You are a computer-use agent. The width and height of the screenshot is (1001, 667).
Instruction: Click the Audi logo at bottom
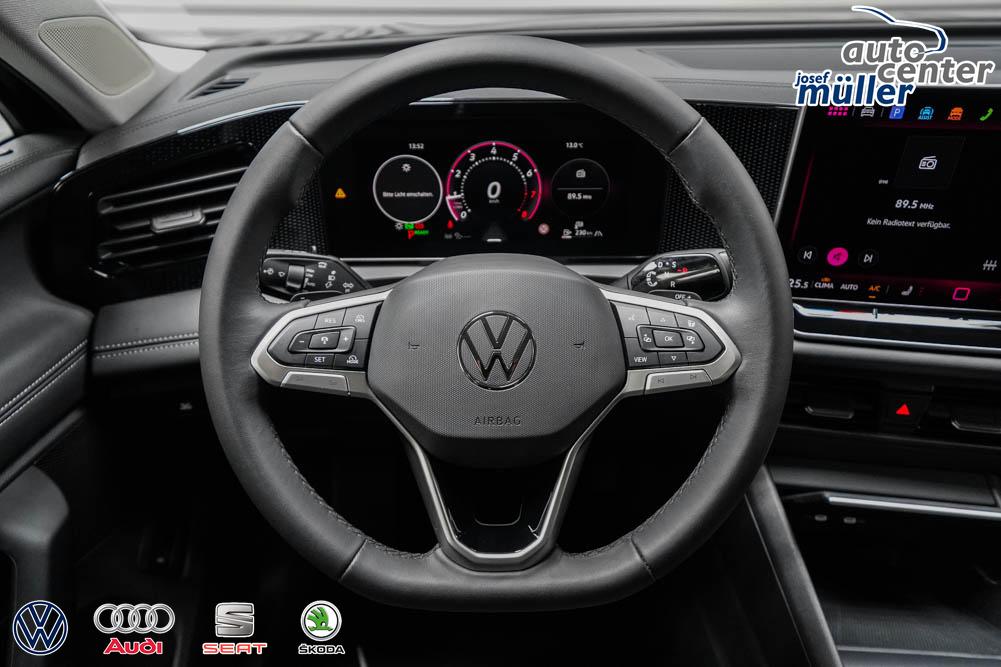coord(134,628)
